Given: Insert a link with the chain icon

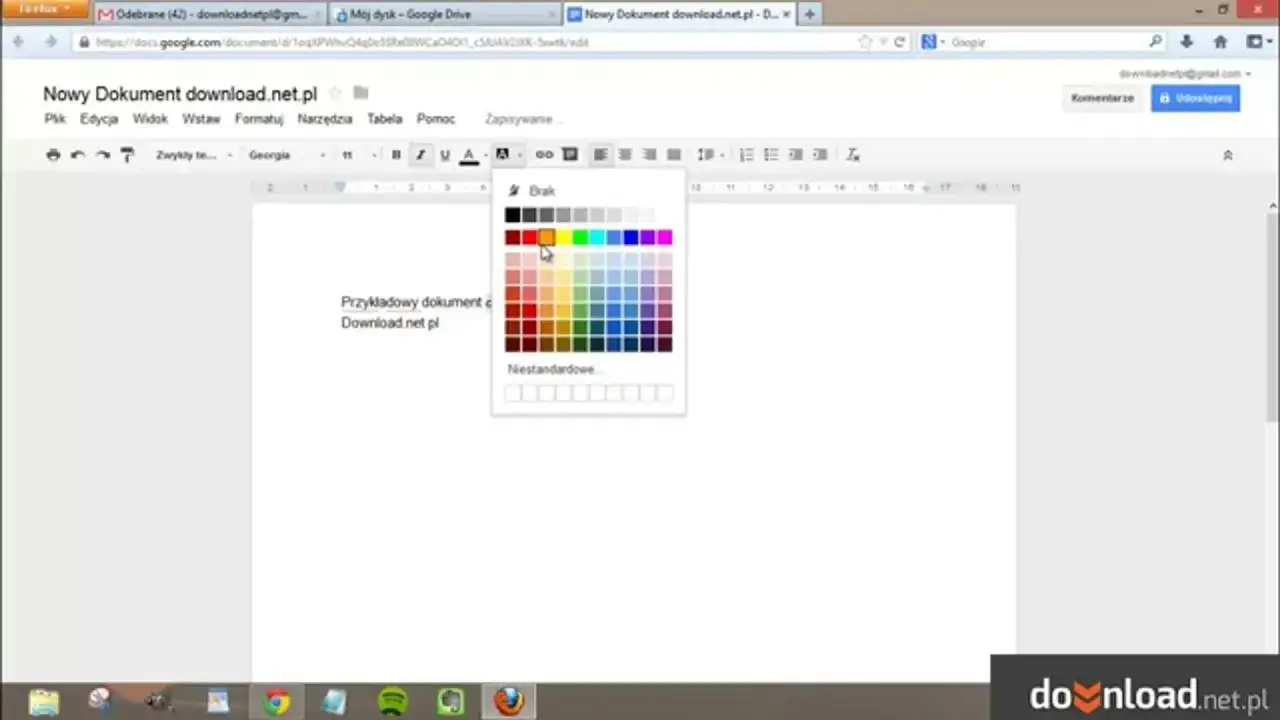Looking at the screenshot, I should tap(544, 155).
